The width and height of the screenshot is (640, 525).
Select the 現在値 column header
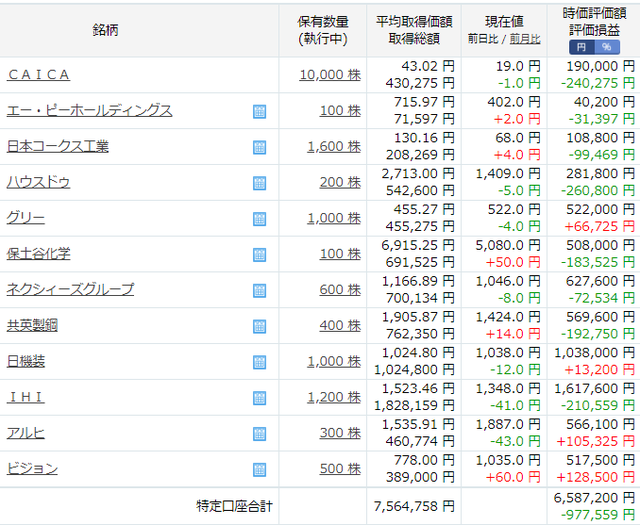click(504, 22)
